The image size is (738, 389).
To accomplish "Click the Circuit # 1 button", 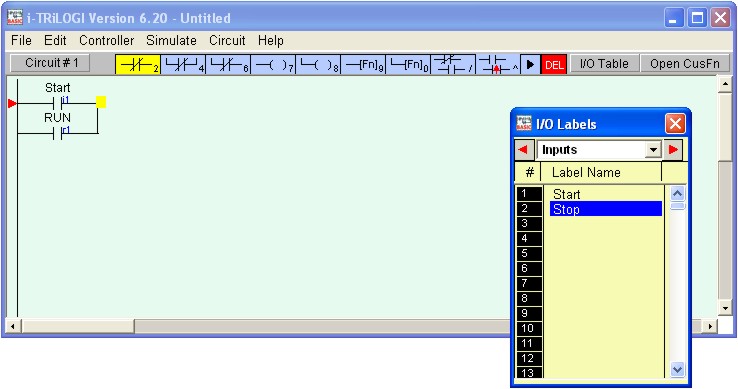I will [50, 63].
